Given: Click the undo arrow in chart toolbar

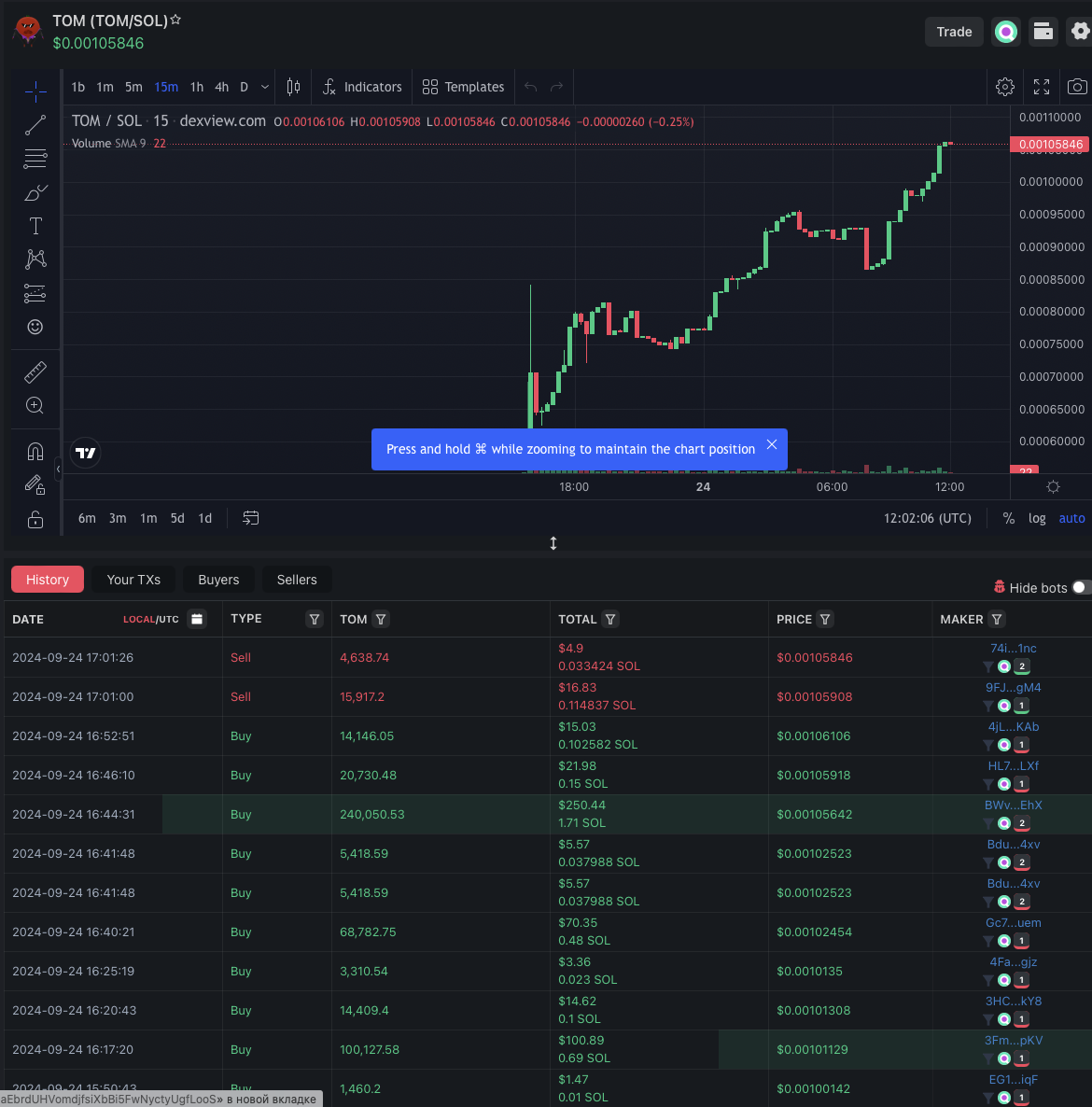Looking at the screenshot, I should click(531, 87).
